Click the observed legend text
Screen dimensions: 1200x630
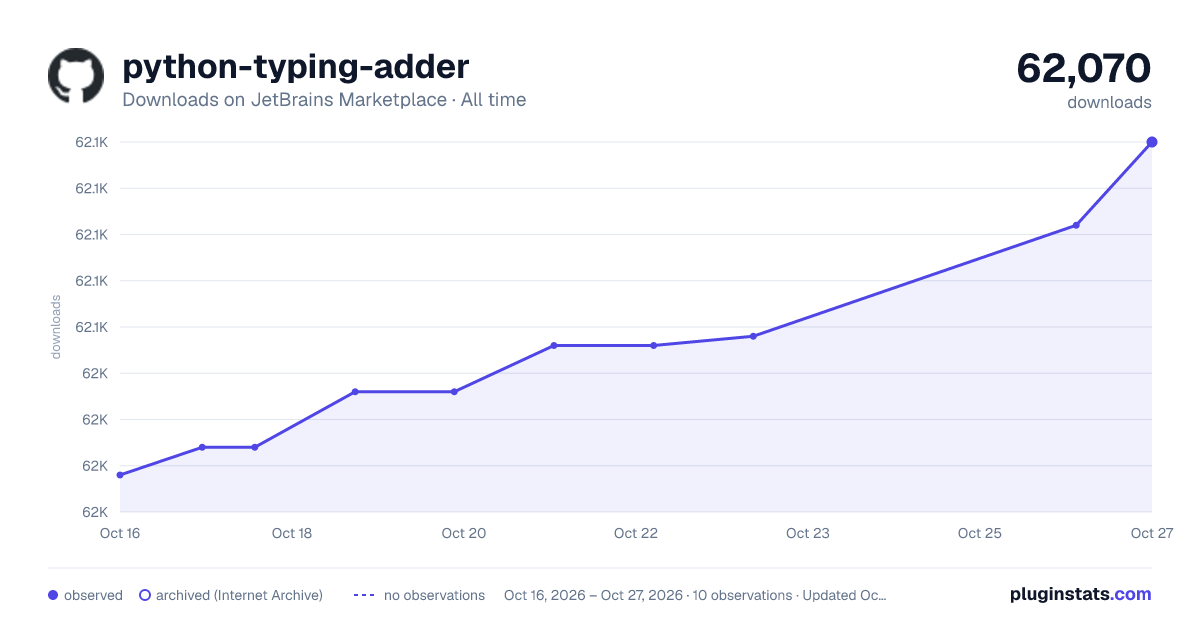coord(93,595)
